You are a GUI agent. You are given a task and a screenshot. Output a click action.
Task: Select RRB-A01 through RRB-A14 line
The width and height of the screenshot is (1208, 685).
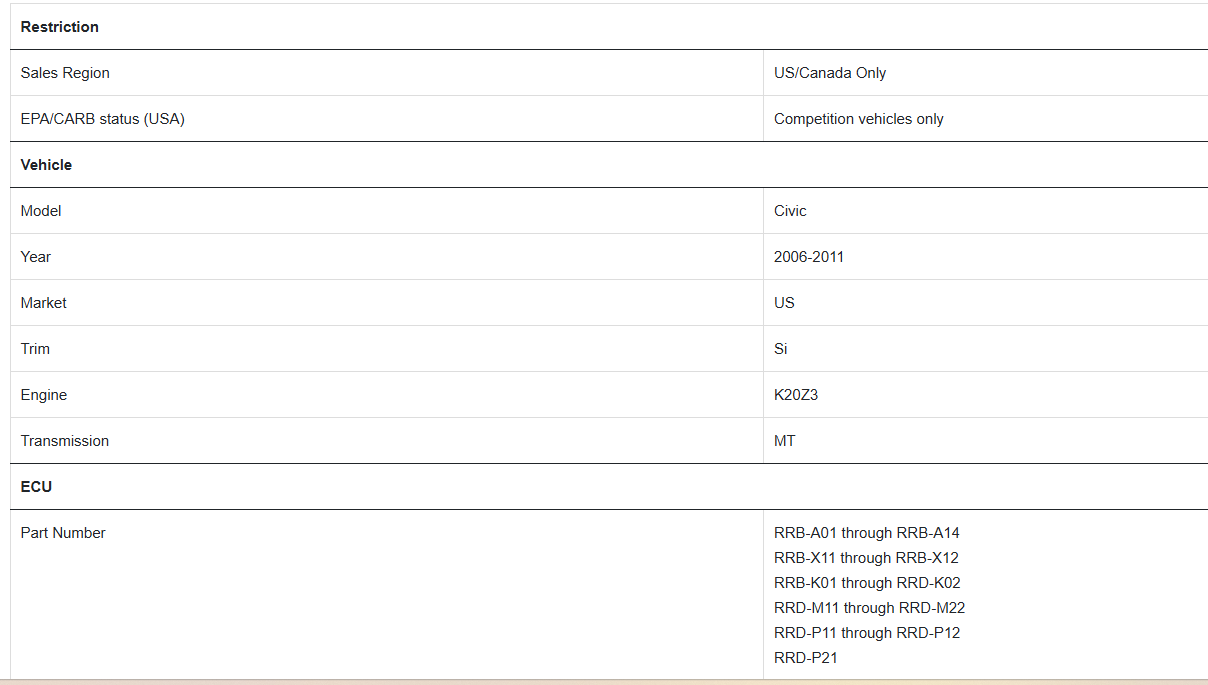point(866,533)
